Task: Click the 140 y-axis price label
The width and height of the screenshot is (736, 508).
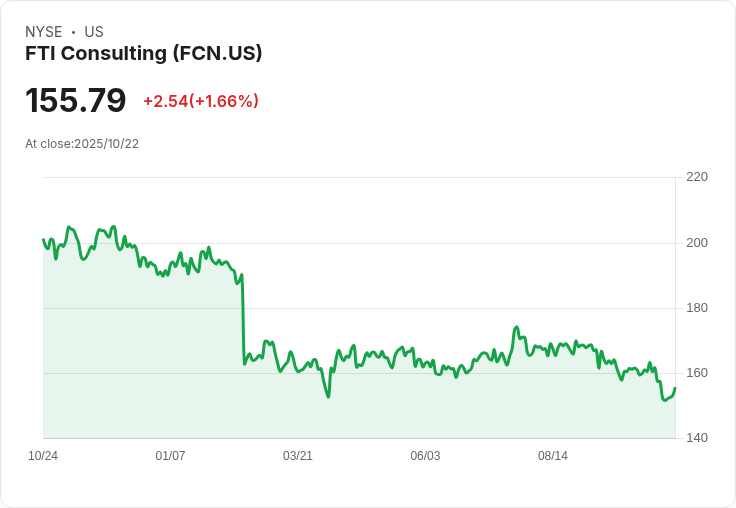Action: click(696, 438)
